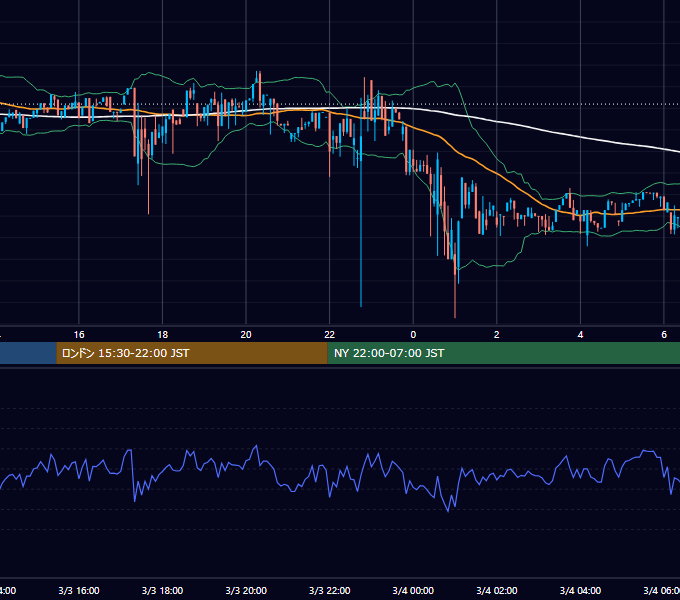The height and width of the screenshot is (600, 680).
Task: Click the "3/3 18:00" label on the indicator axis
Action: point(163,590)
